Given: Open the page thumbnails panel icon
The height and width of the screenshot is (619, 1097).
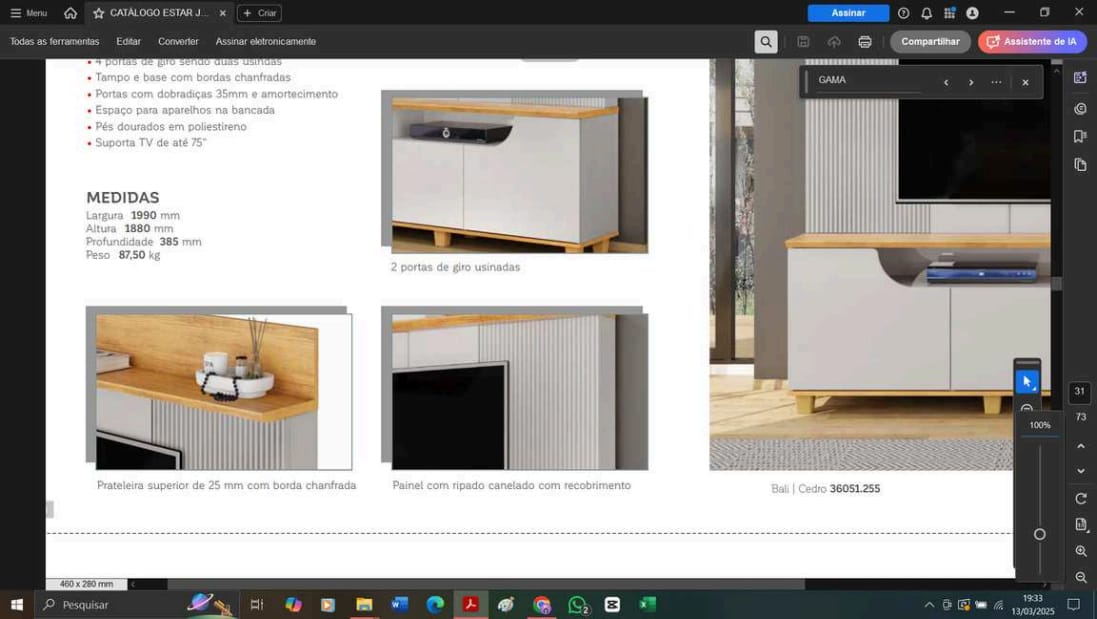Looking at the screenshot, I should coord(1080,164).
